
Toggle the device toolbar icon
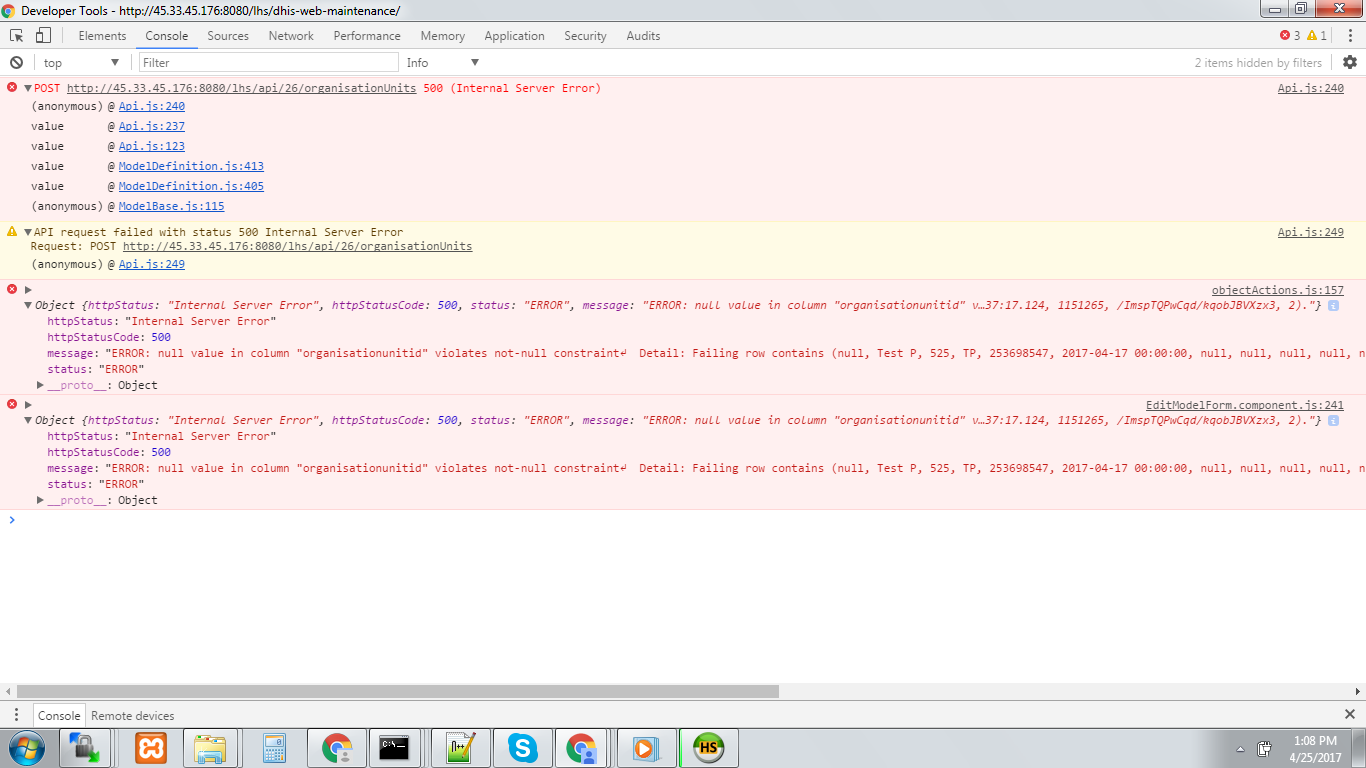tap(43, 35)
